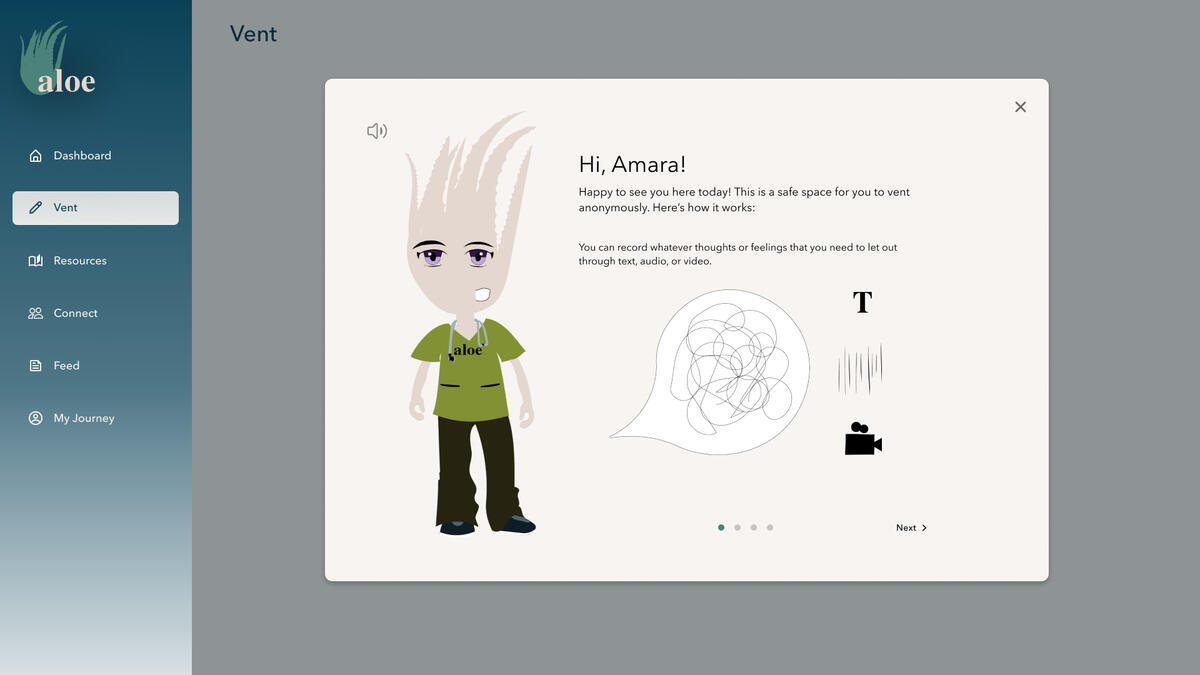Click the My Journey profile icon

[36, 418]
